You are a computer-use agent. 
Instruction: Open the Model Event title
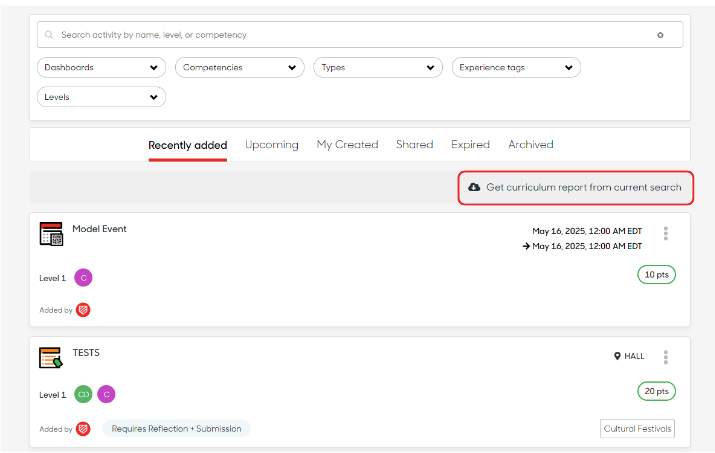click(99, 229)
